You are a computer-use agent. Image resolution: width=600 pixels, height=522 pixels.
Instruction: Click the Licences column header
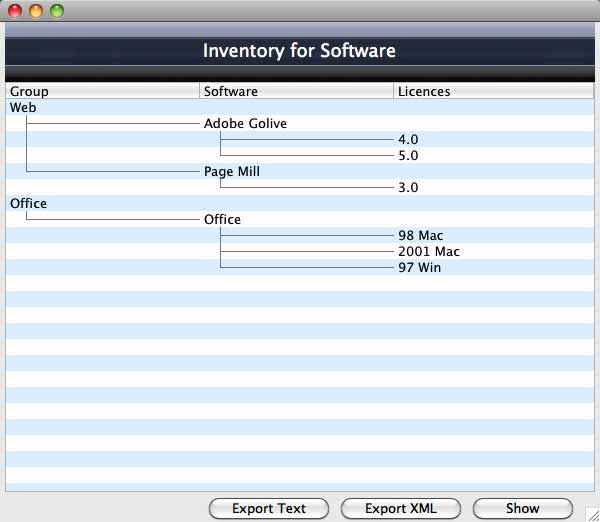(494, 91)
